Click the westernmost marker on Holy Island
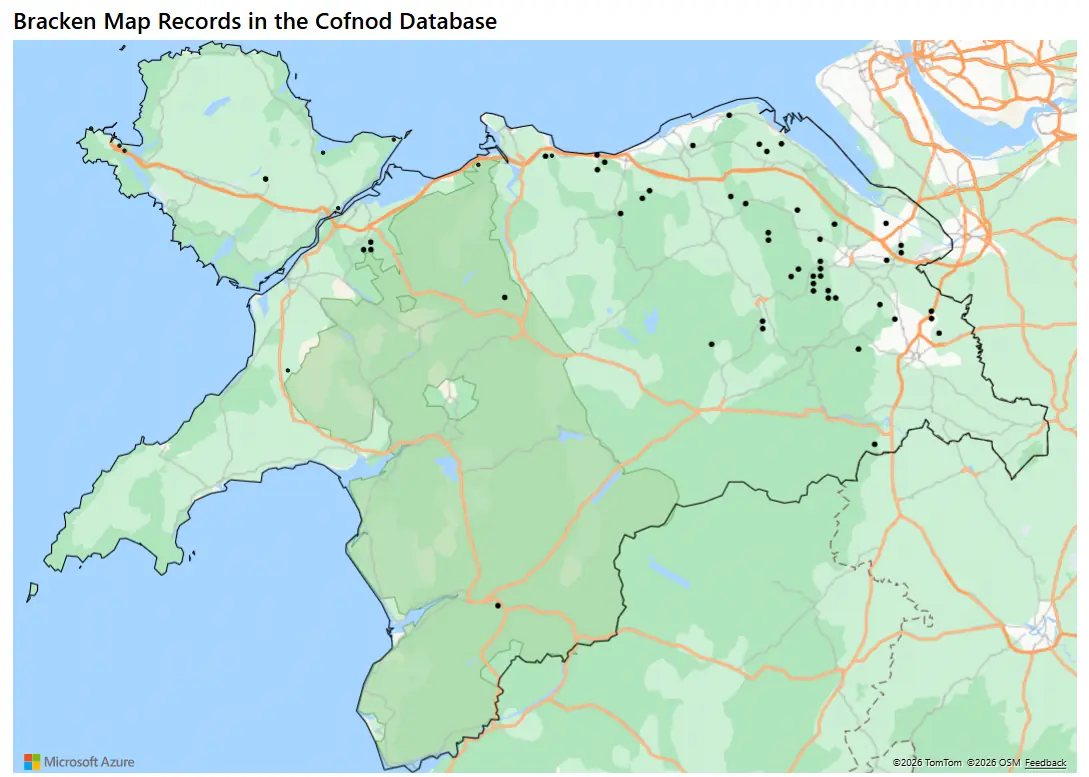1089x777 pixels. pos(115,144)
